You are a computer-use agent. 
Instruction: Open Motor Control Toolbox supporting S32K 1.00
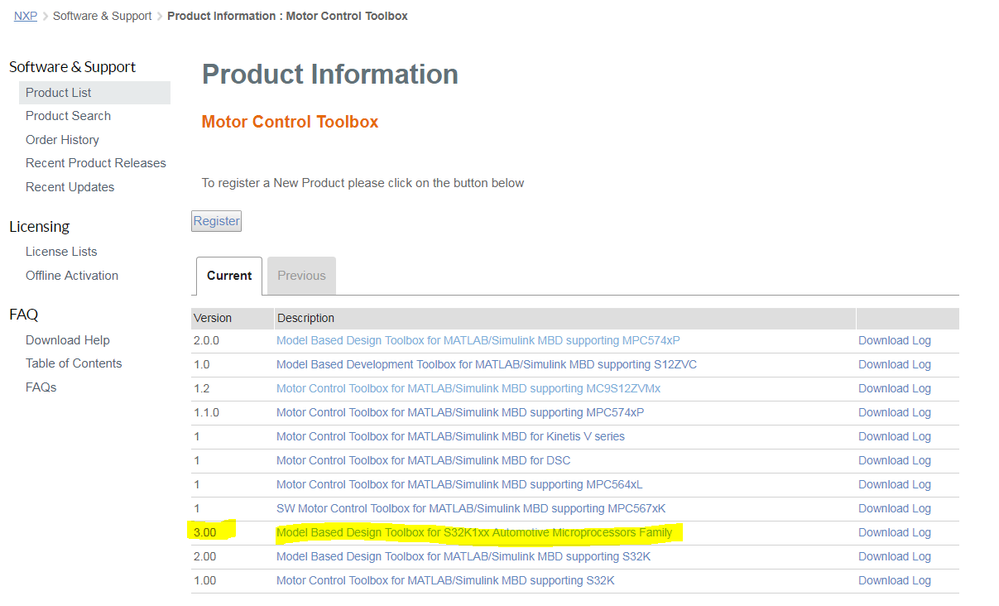(445, 581)
